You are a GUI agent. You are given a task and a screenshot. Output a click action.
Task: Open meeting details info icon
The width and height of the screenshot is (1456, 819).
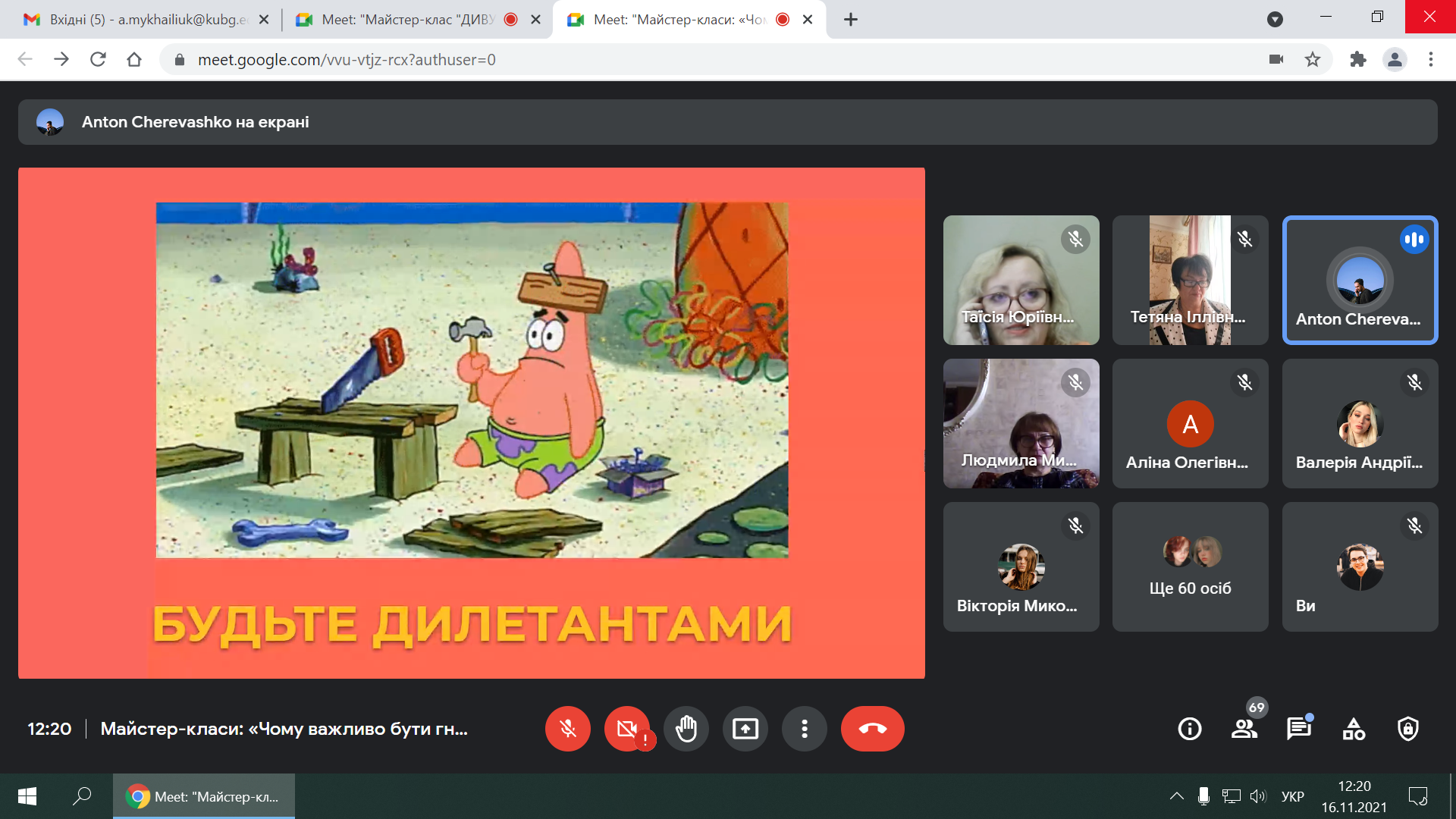coord(1189,729)
